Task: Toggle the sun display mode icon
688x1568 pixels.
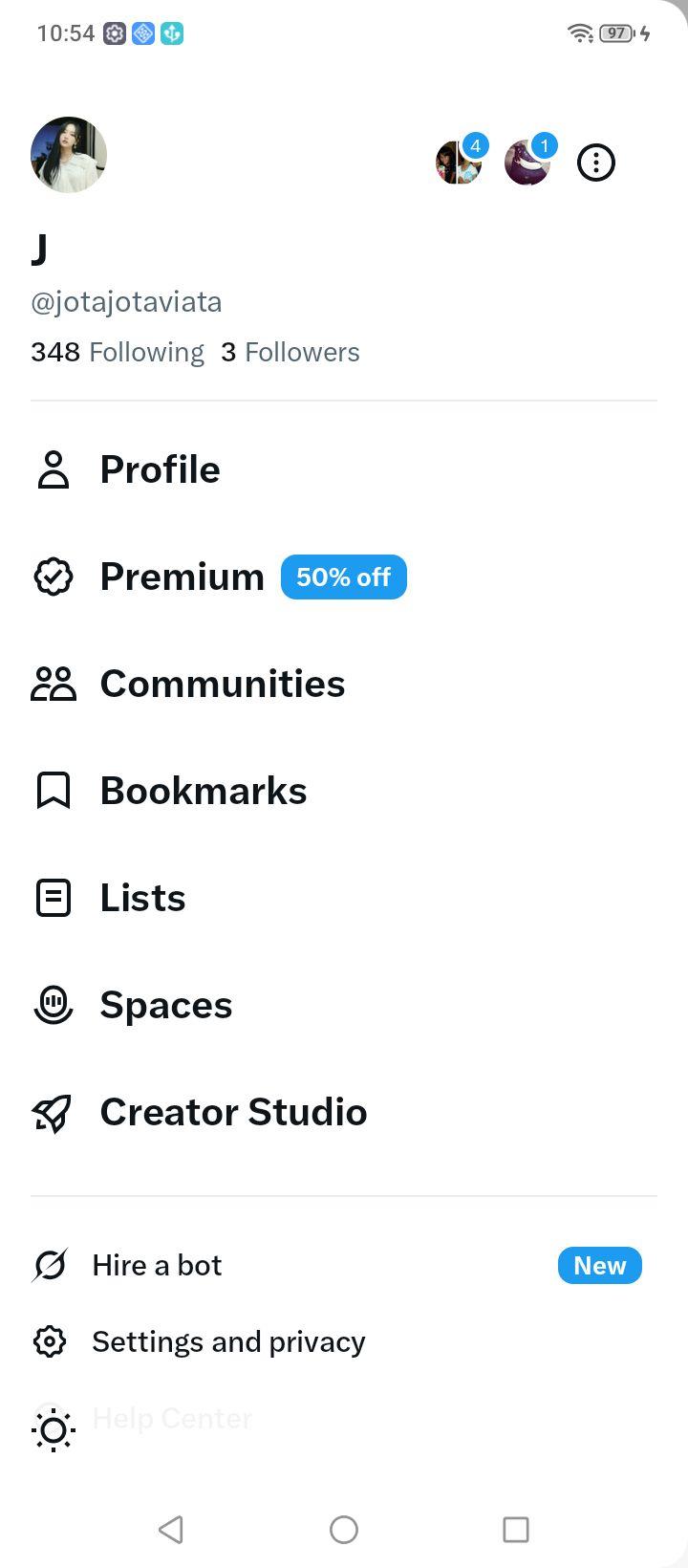Action: pos(54,1430)
